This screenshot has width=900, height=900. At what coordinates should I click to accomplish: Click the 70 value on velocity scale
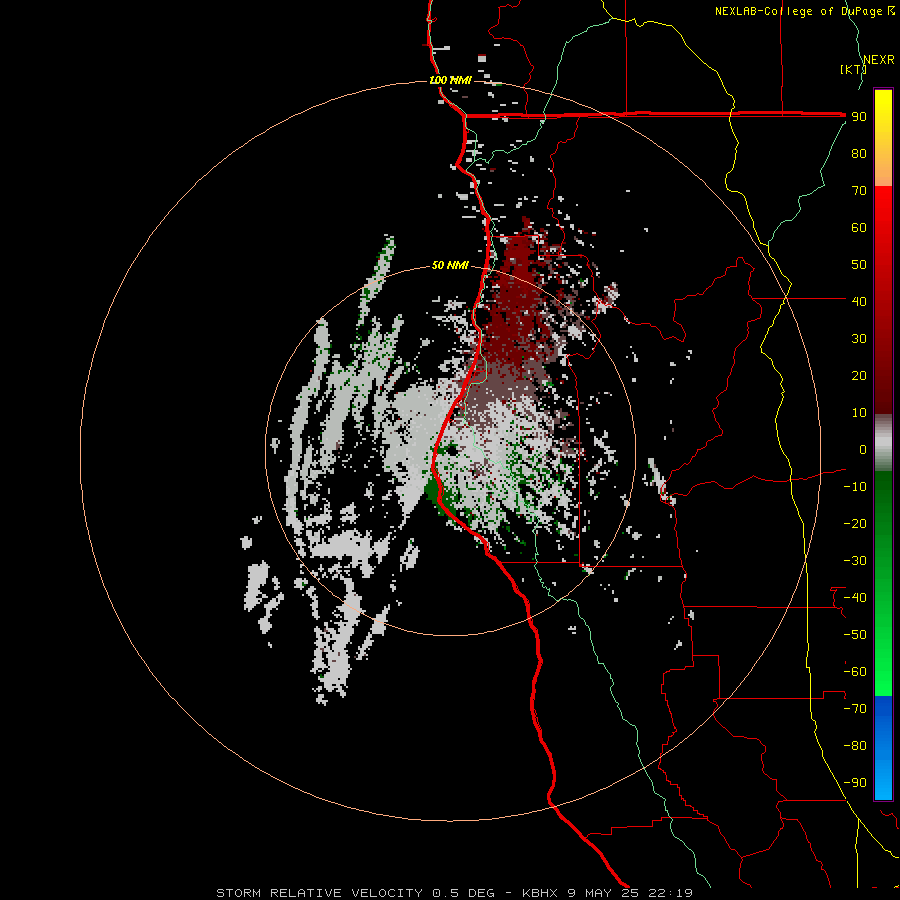coord(859,191)
